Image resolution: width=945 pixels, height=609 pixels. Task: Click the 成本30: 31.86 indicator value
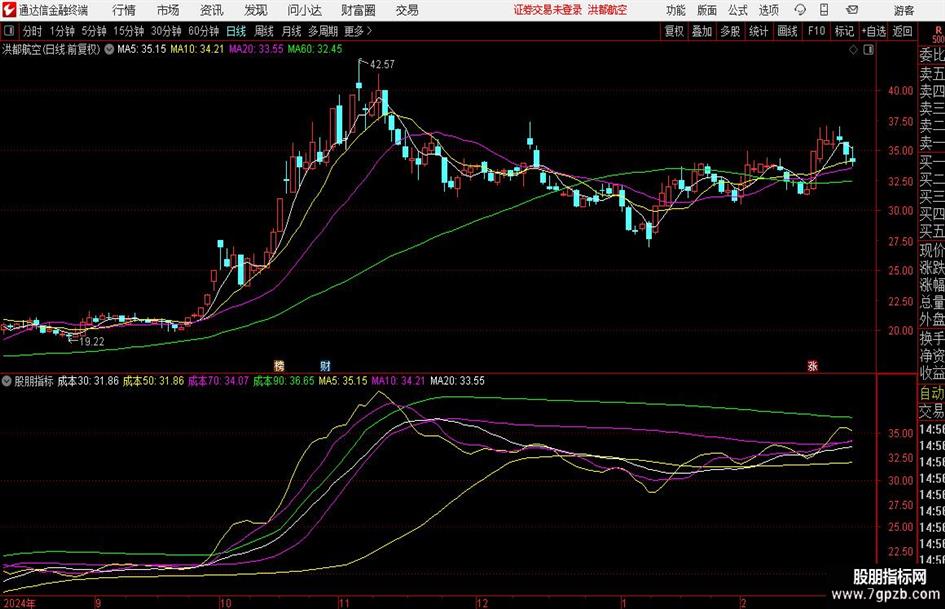click(88, 381)
